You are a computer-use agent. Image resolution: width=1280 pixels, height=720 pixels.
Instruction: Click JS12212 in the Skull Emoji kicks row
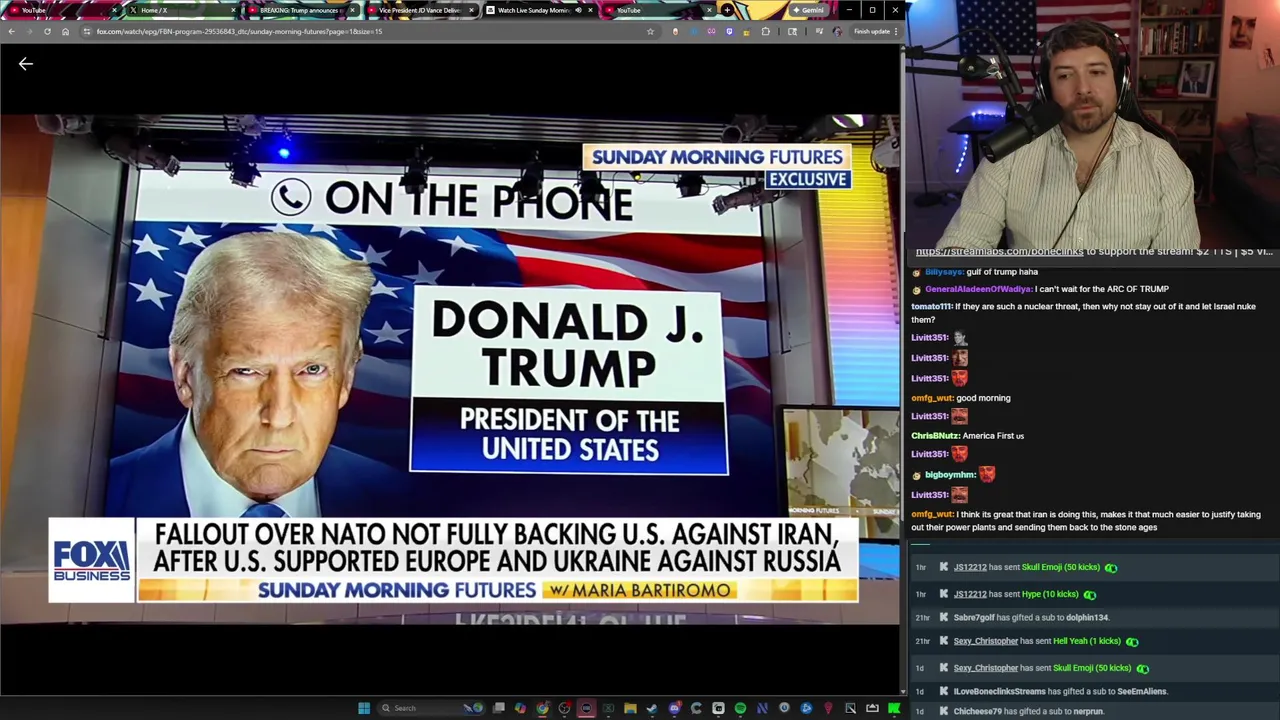click(970, 567)
